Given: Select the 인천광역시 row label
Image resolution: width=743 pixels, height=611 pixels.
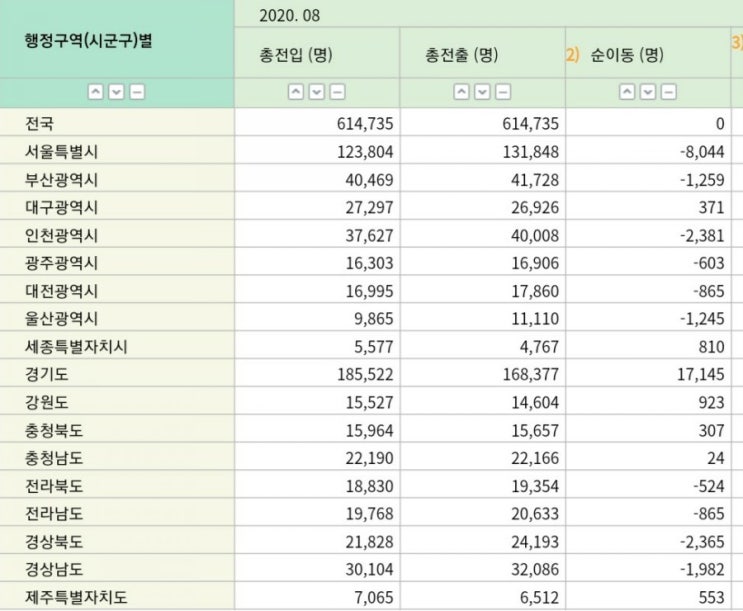Looking at the screenshot, I should tap(61, 235).
